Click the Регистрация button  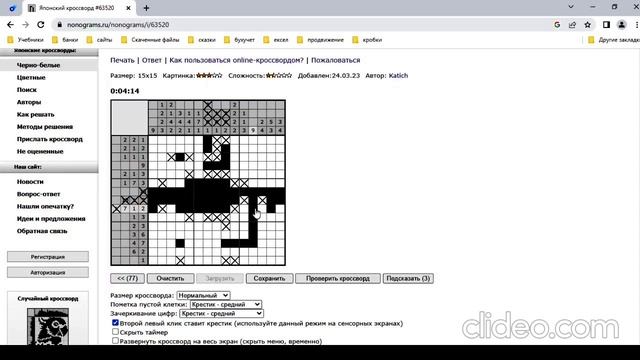[48, 257]
